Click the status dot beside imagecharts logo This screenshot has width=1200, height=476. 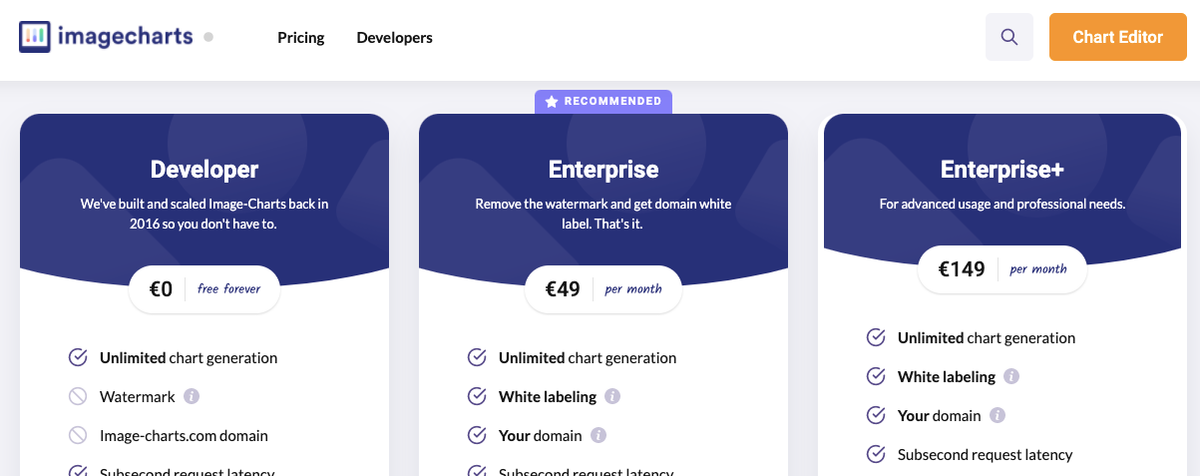coord(208,37)
